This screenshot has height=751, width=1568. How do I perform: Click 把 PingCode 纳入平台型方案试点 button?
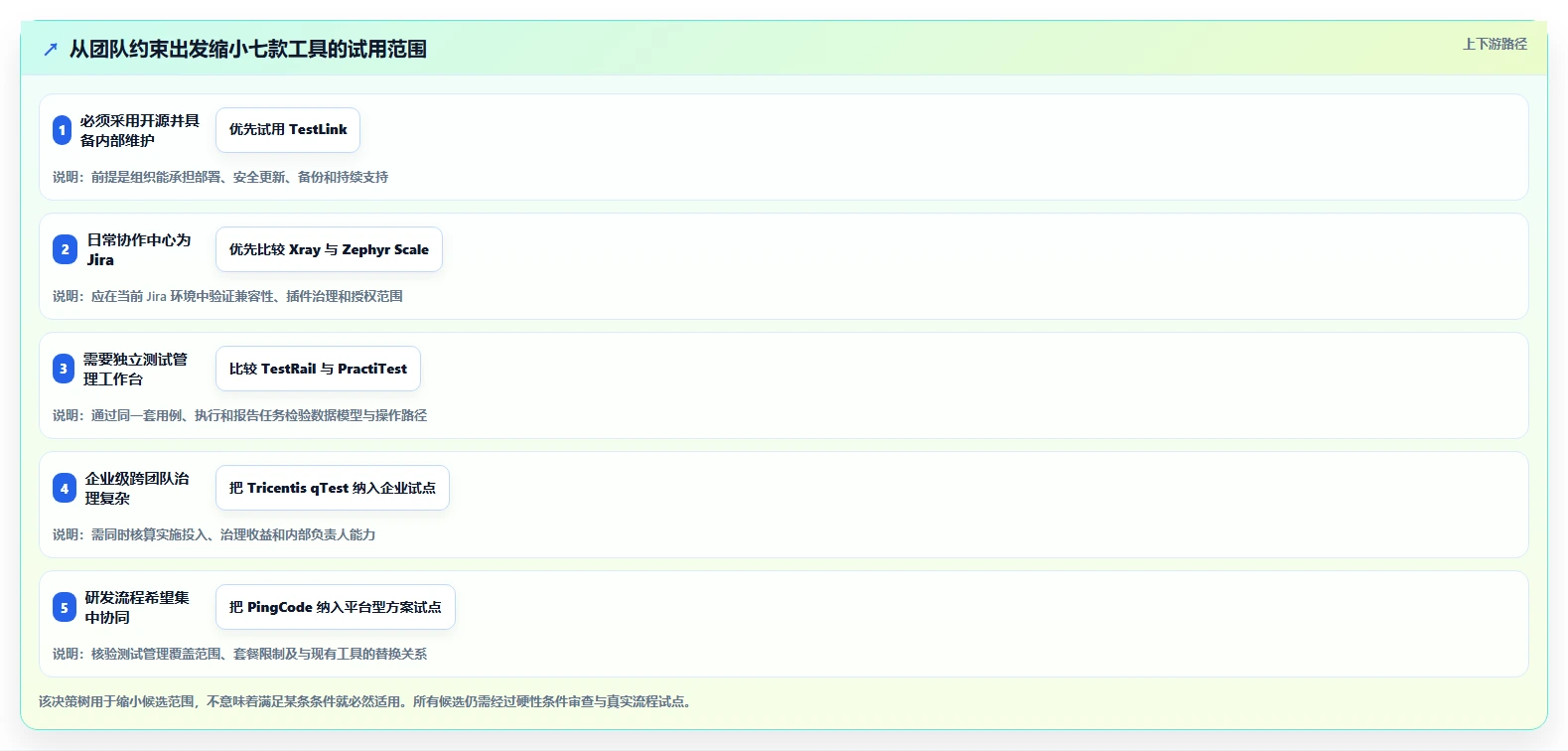pyautogui.click(x=336, y=607)
